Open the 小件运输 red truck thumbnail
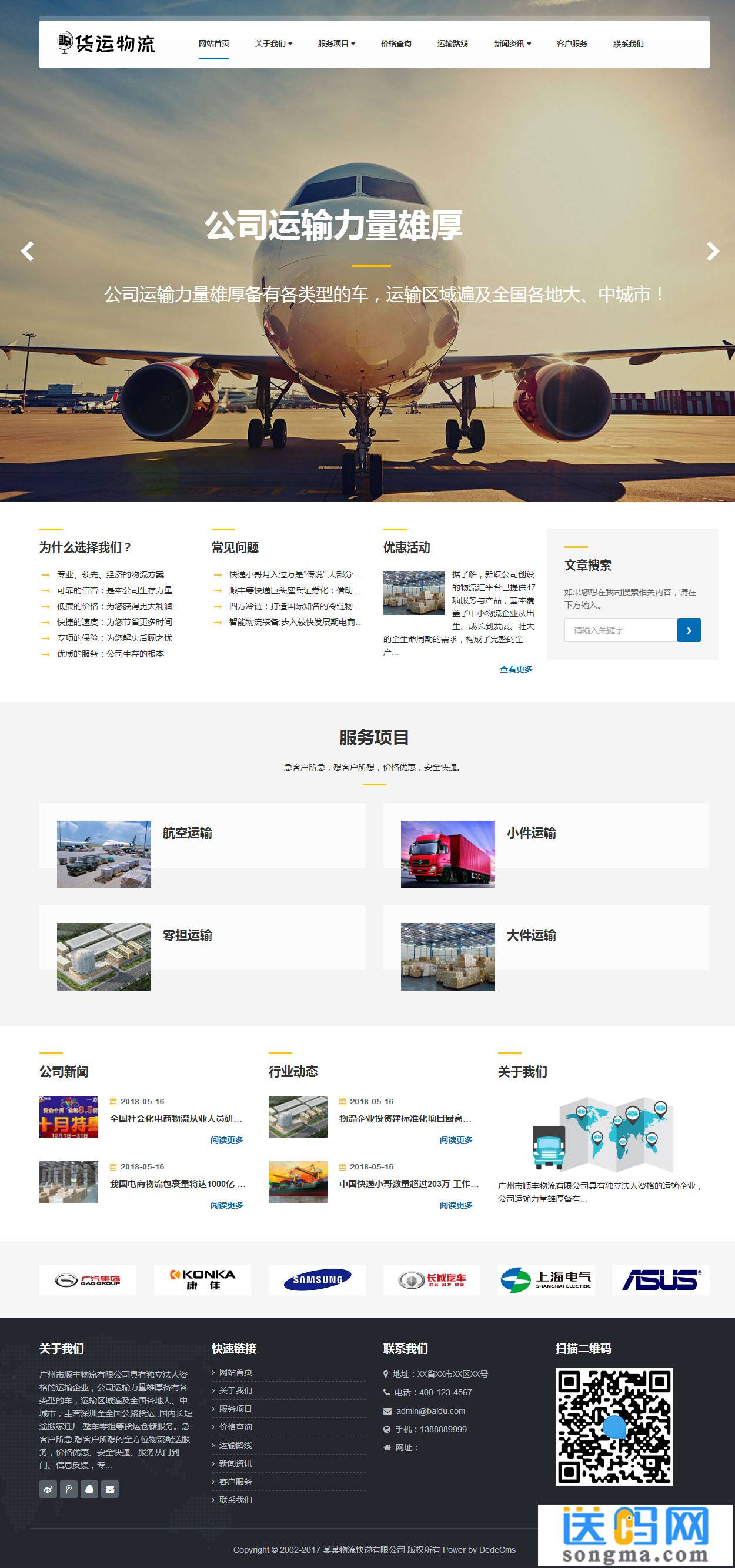 click(447, 854)
